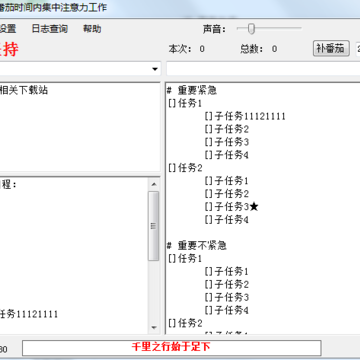Image resolution: width=360 pixels, height=360 pixels.
Task: Click '任务11121111' text in left lower panel
Action: click(29, 314)
